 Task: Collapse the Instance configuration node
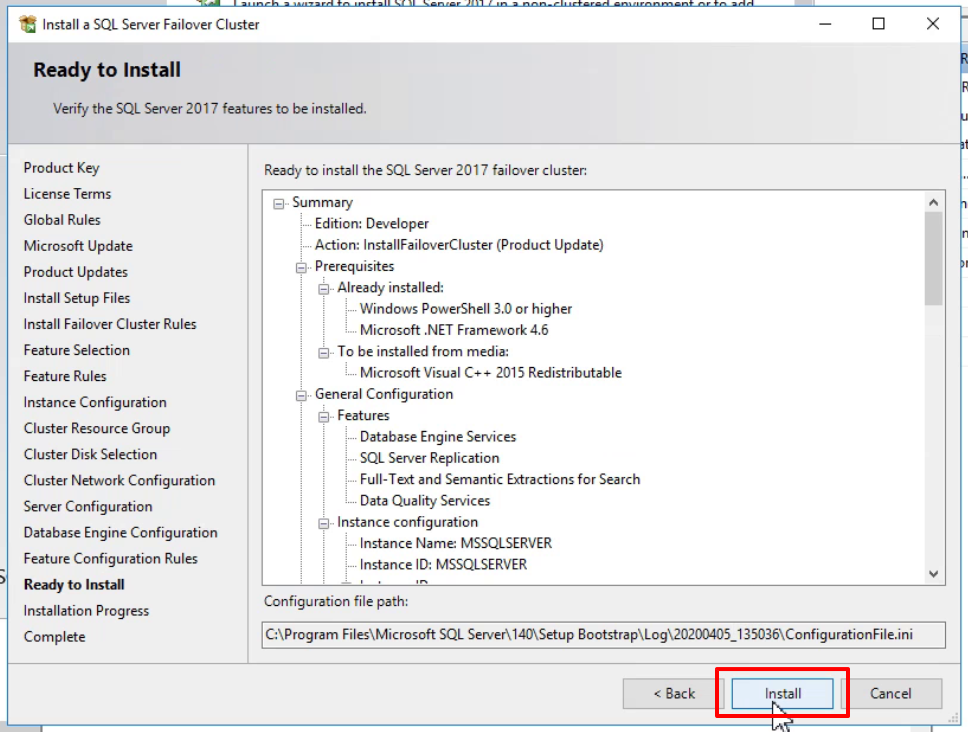323,523
